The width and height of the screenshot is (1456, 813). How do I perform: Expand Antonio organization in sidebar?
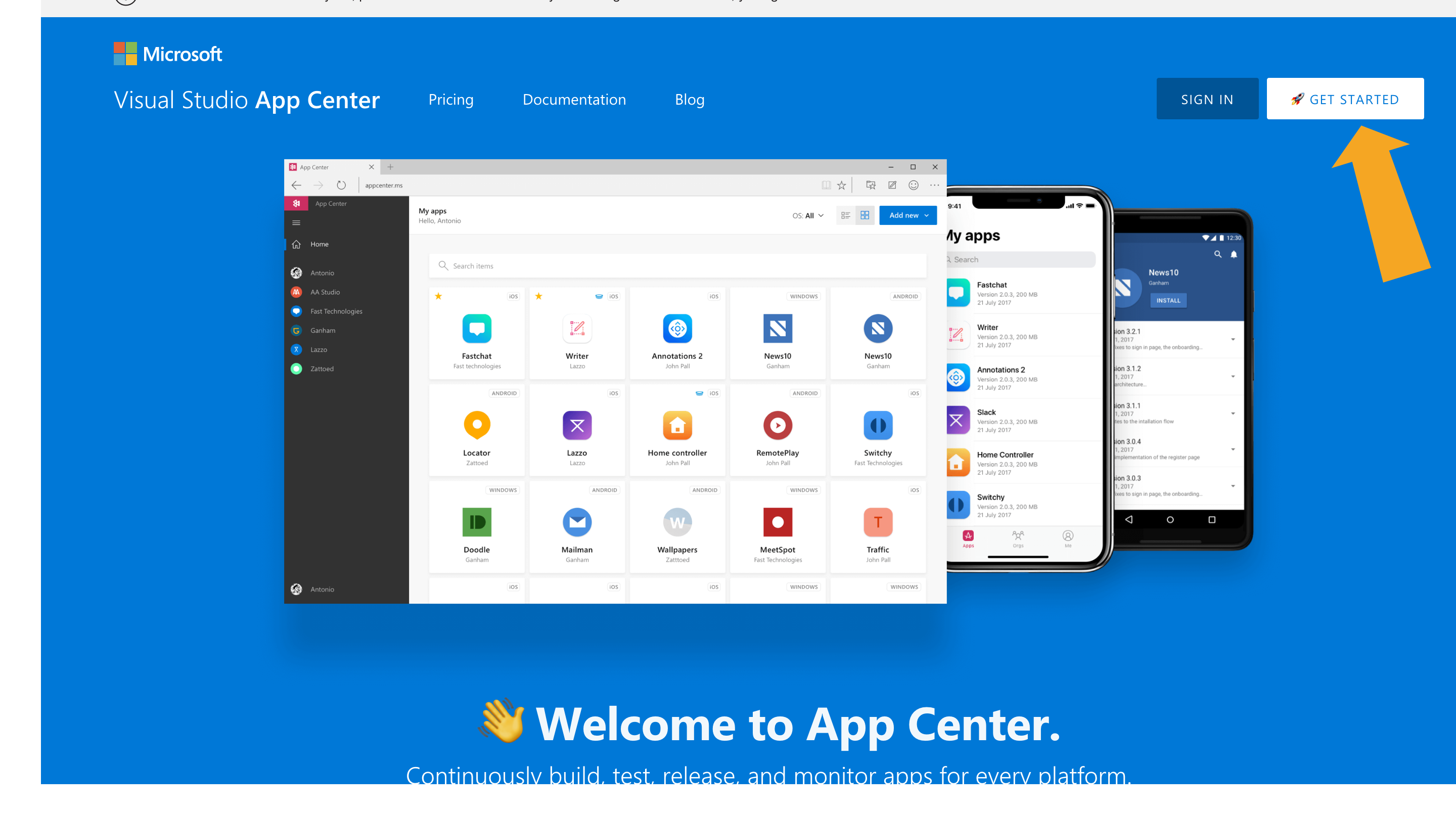click(322, 272)
